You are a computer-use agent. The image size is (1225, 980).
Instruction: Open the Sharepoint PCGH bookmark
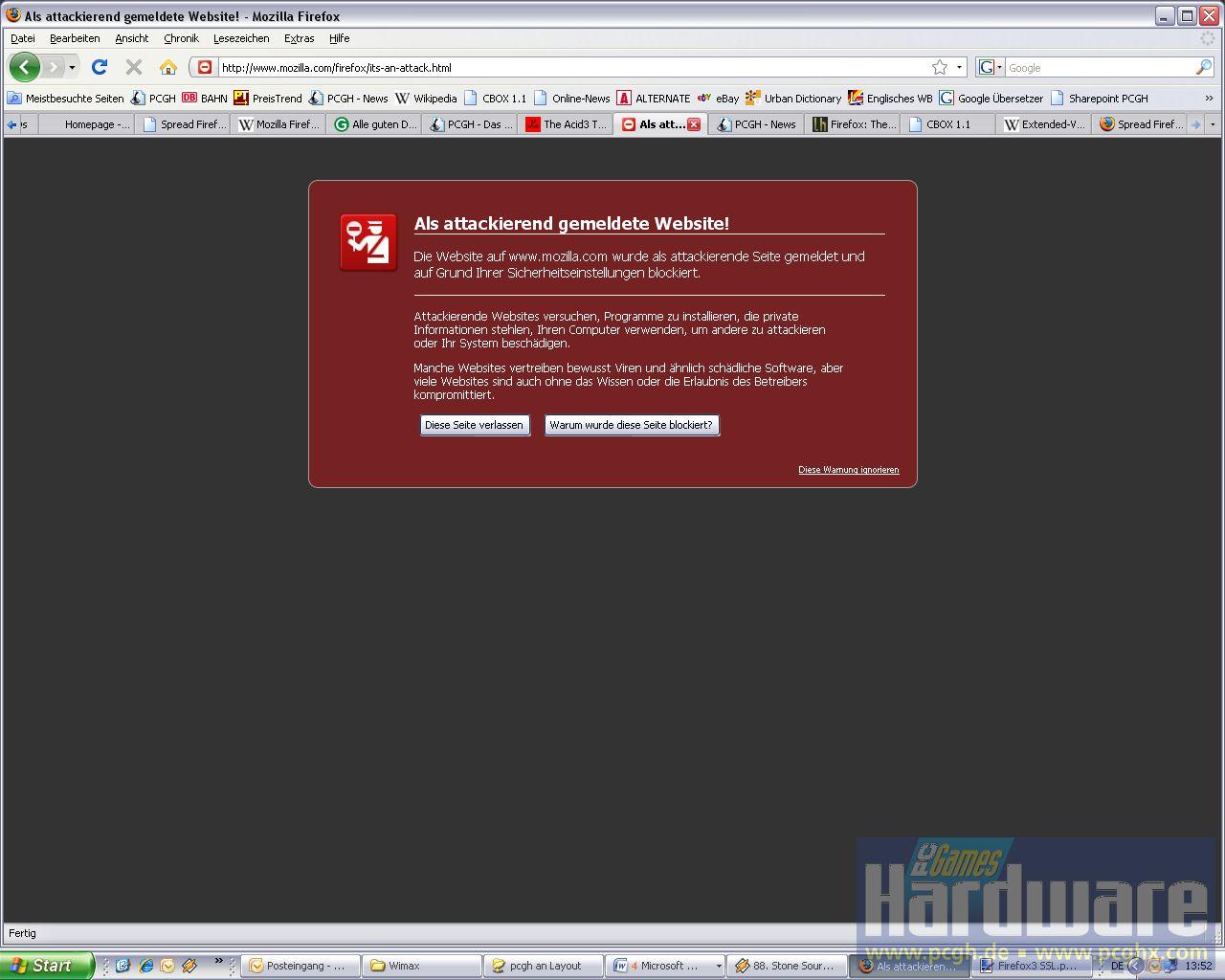(x=1100, y=98)
